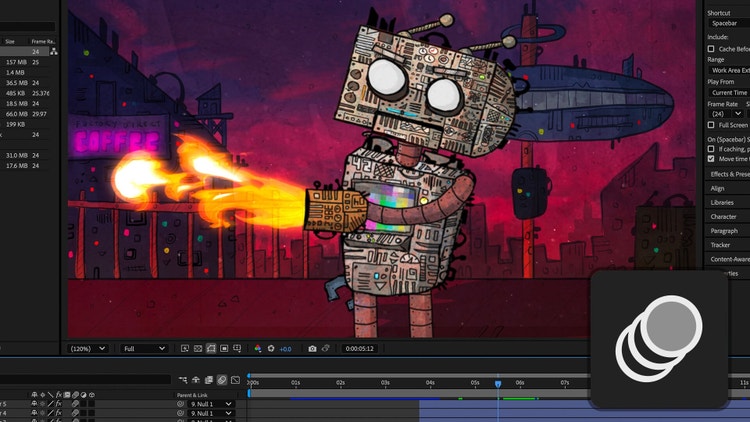Click the Frame Blending column header icon
The width and height of the screenshot is (750, 422).
(x=67, y=395)
